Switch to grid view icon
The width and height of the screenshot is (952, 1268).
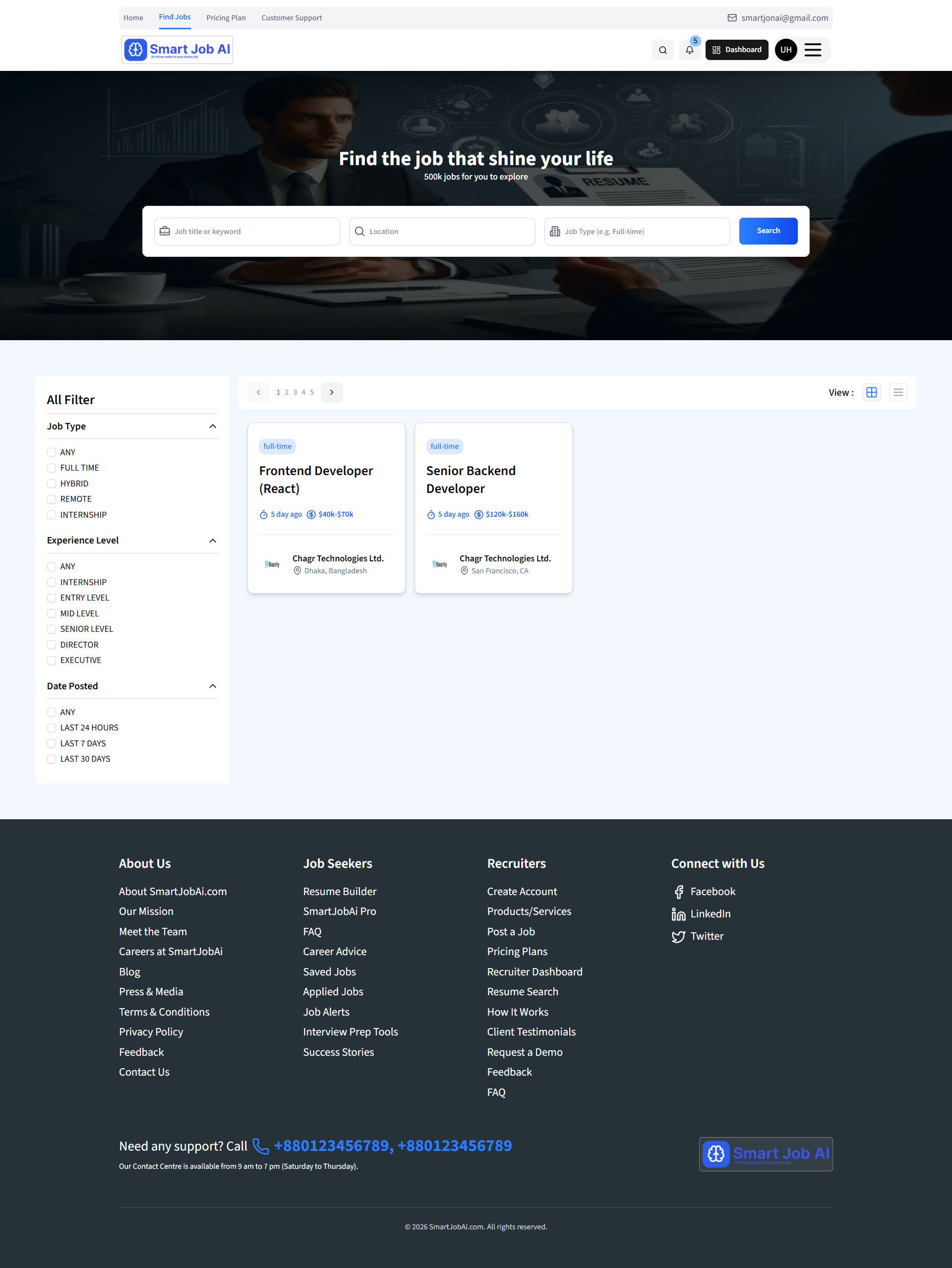click(871, 392)
